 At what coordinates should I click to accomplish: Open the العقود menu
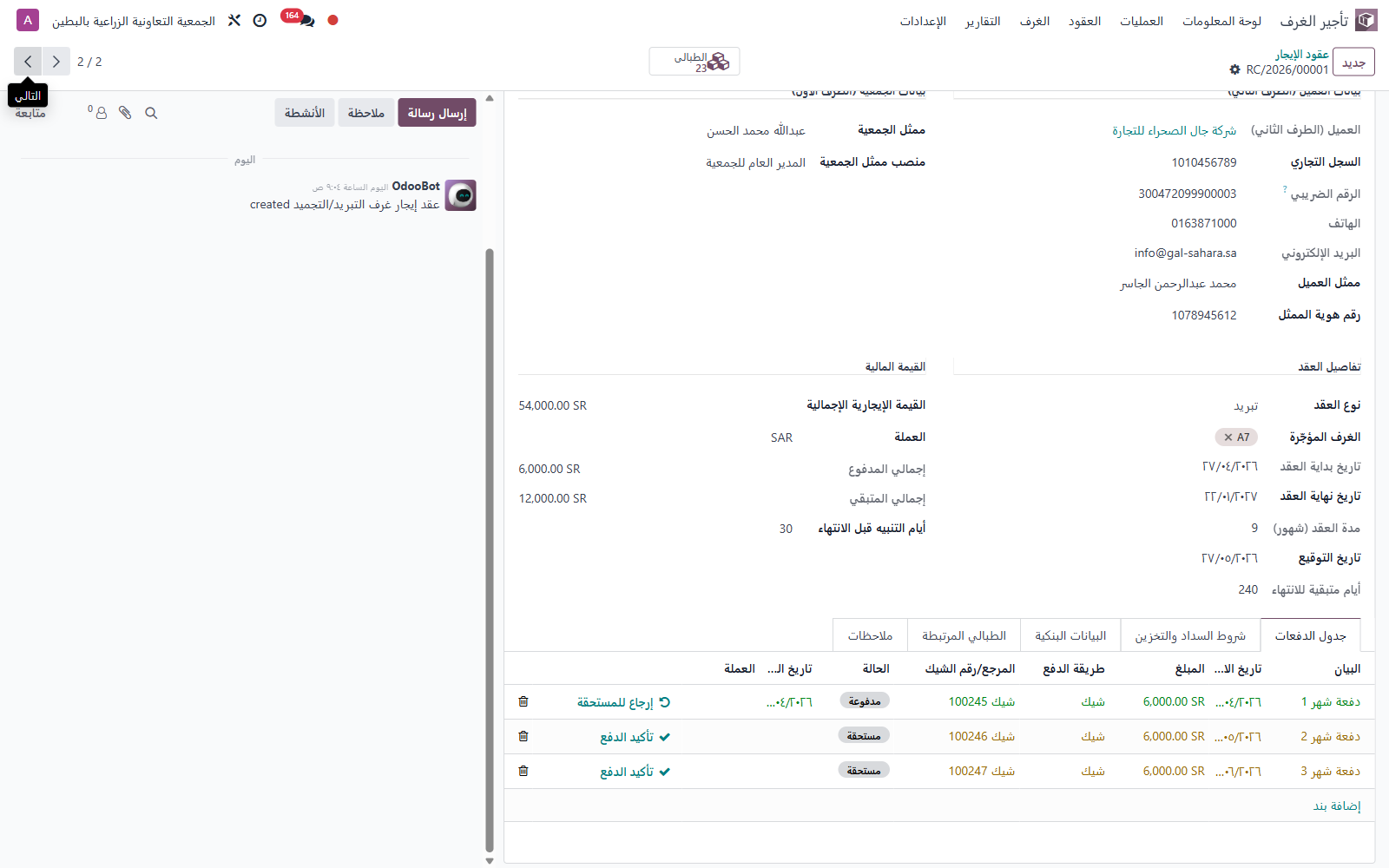[x=1084, y=21]
